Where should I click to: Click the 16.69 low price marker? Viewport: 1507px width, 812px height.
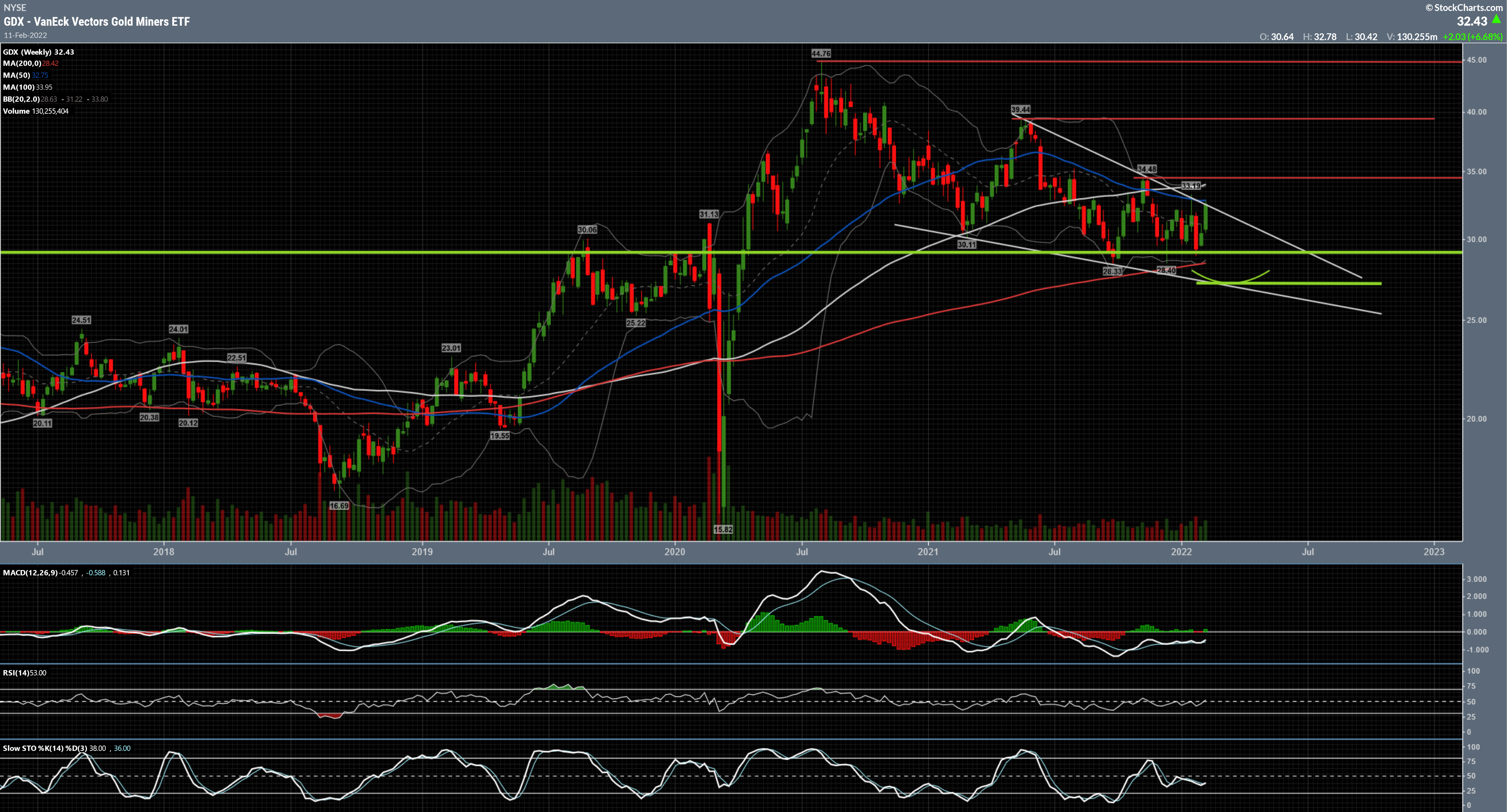pos(339,505)
